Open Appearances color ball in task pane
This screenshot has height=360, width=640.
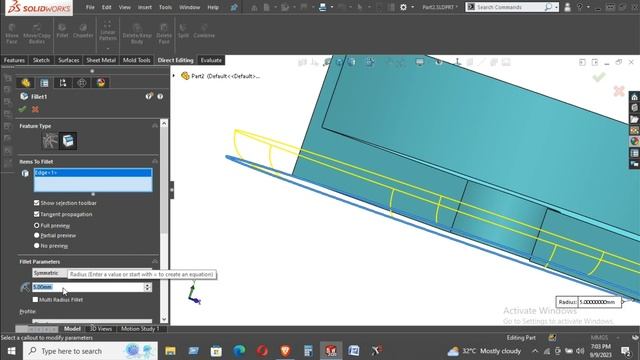point(634,141)
